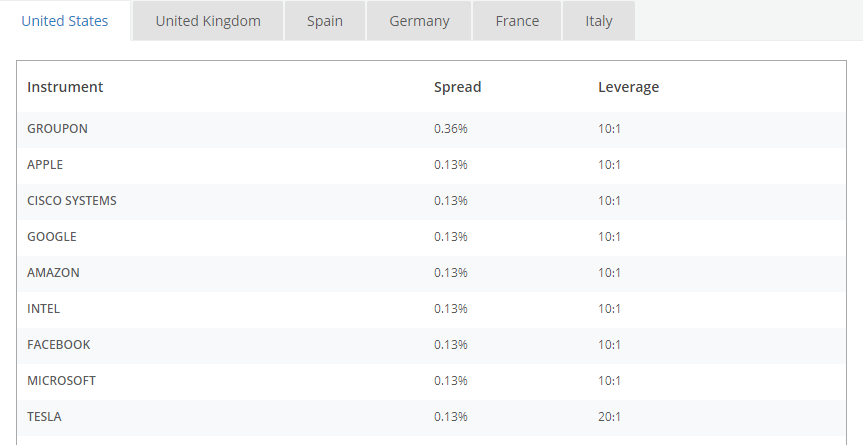Click the Instrument column header
Viewport: 863px width, 445px height.
coord(65,87)
